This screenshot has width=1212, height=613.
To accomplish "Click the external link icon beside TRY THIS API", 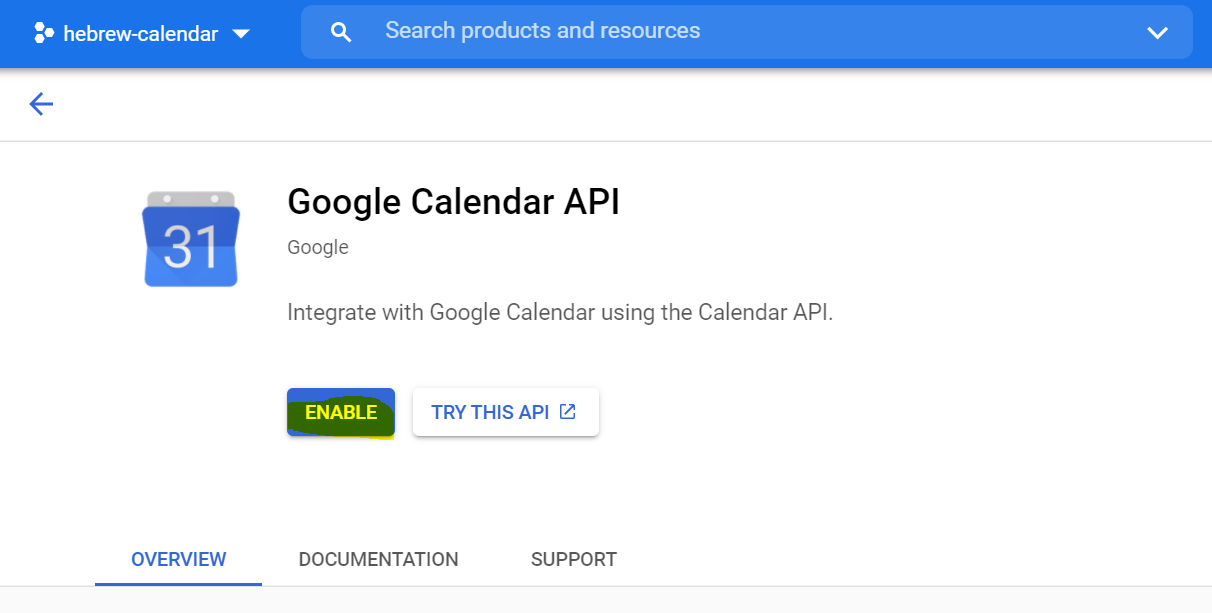I will [568, 411].
